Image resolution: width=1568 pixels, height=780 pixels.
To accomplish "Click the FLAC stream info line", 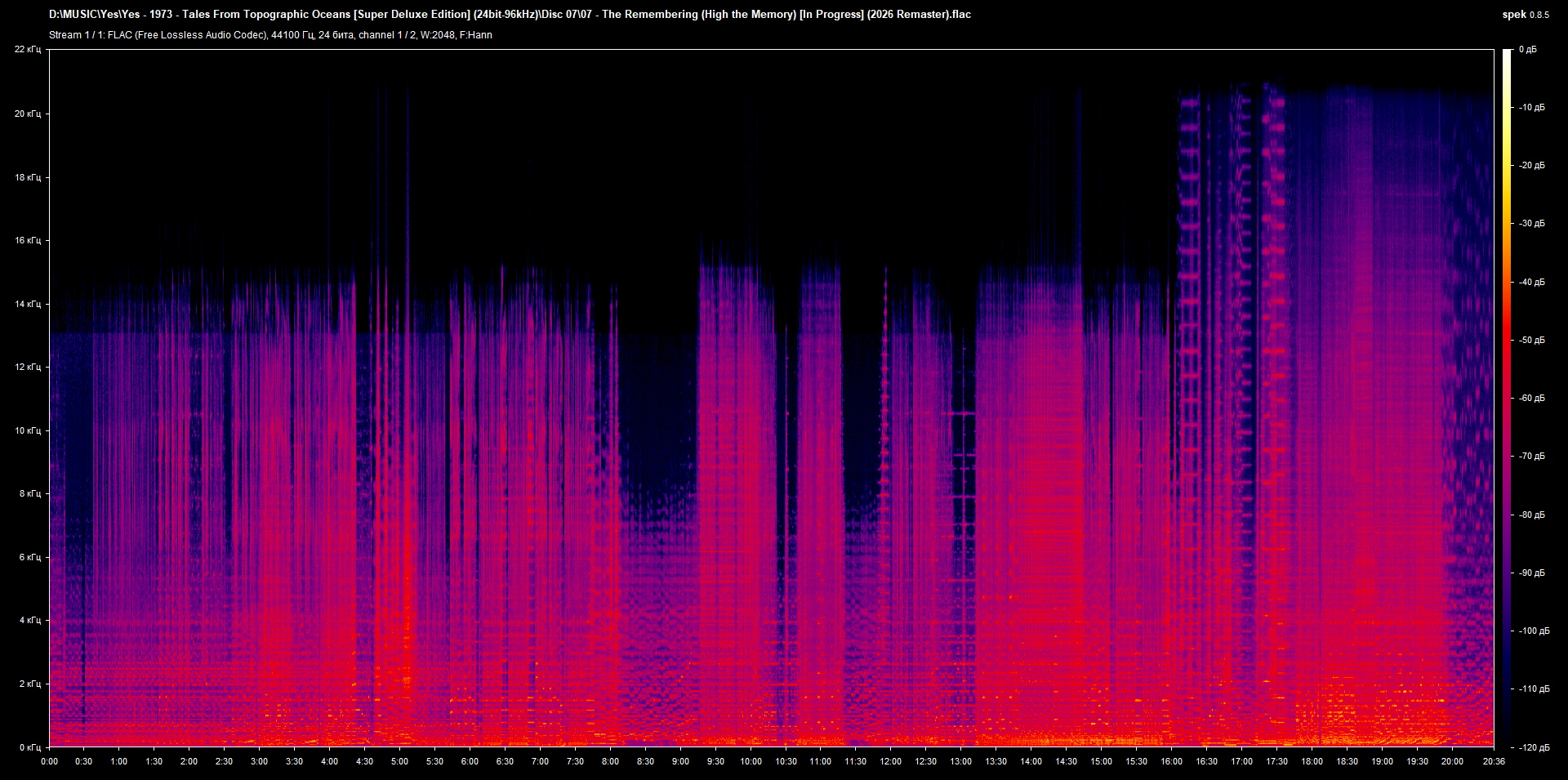I will coord(270,35).
